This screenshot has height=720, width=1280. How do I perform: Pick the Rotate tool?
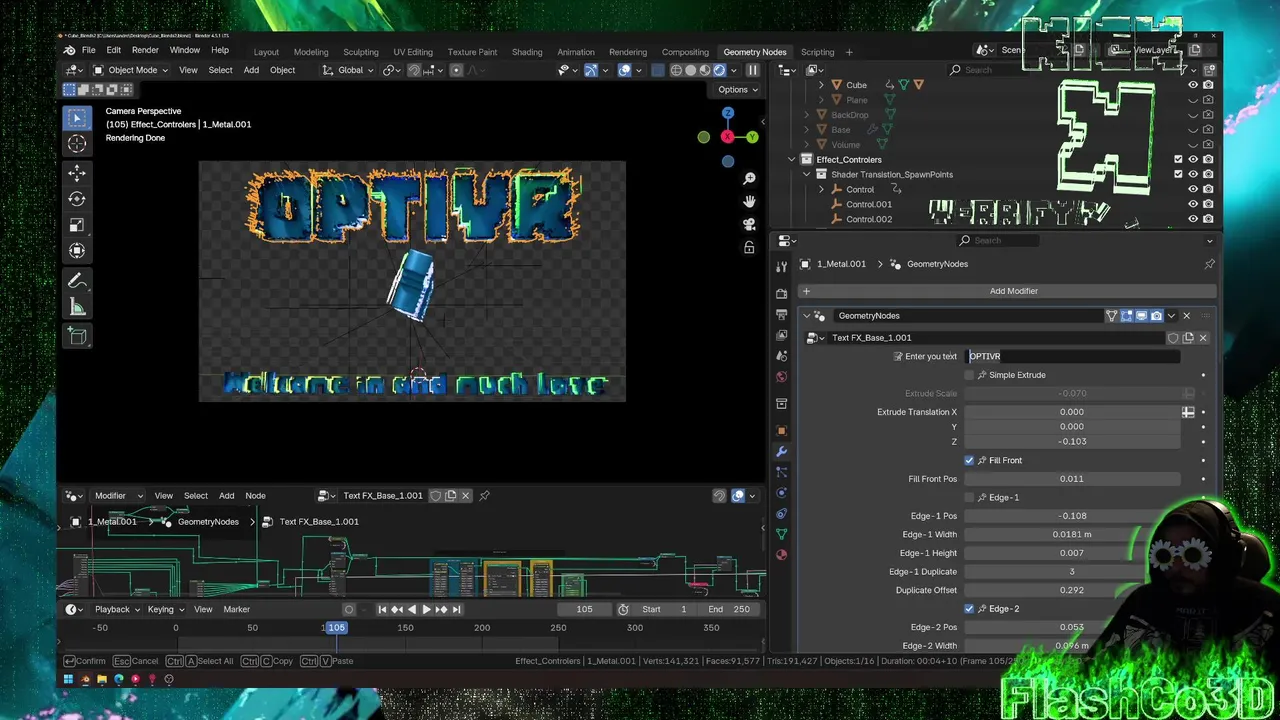77,199
